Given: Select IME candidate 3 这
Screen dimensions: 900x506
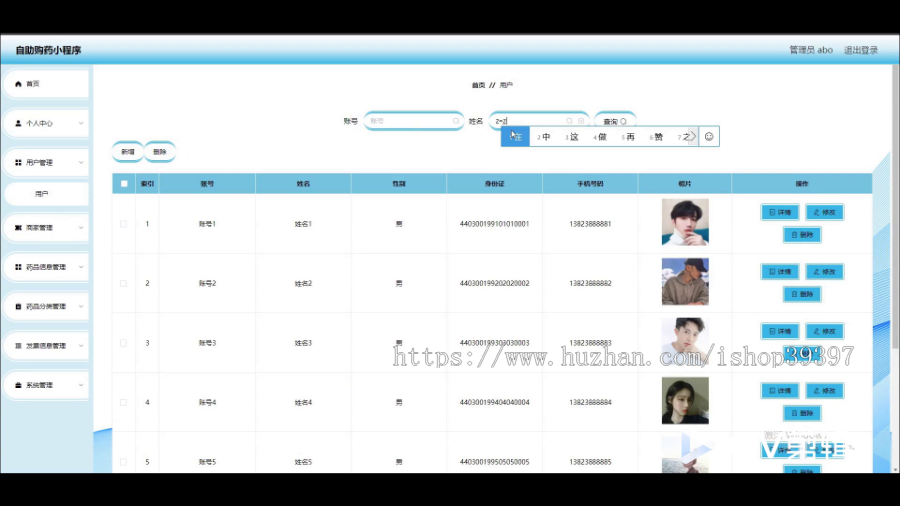Looking at the screenshot, I should [572, 137].
